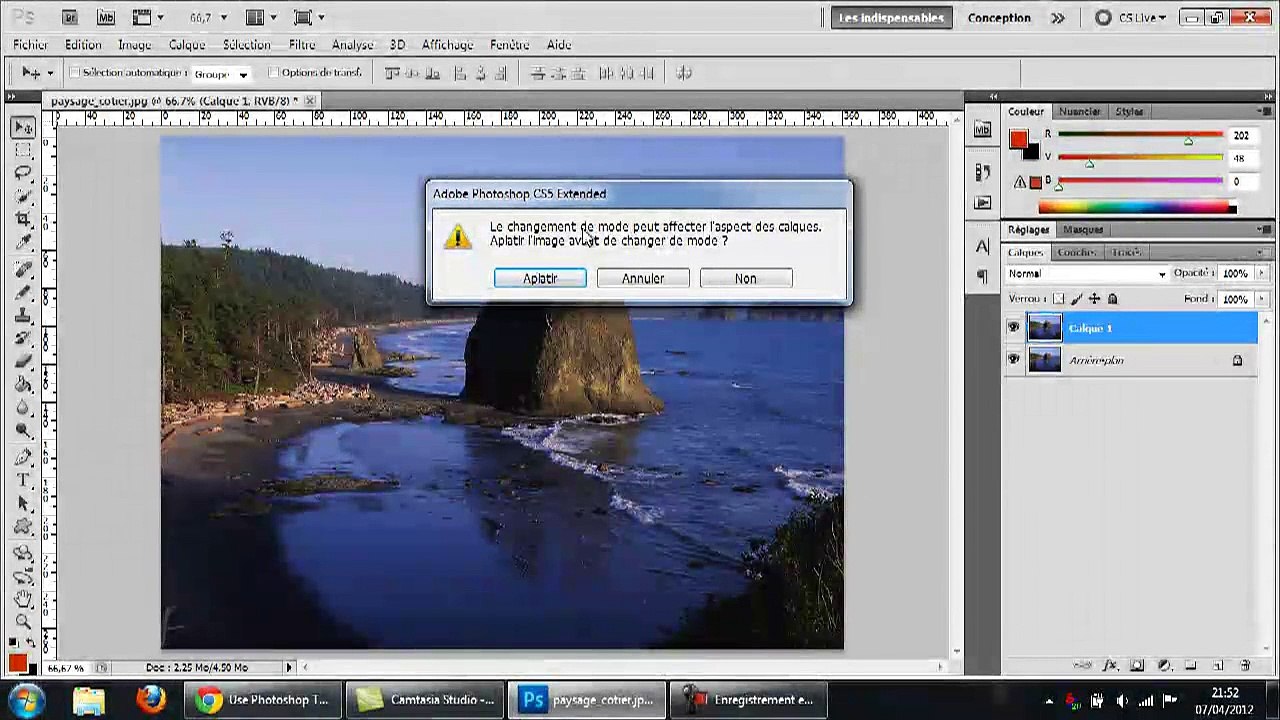Open the Calque menu
The height and width of the screenshot is (720, 1280).
(x=187, y=45)
